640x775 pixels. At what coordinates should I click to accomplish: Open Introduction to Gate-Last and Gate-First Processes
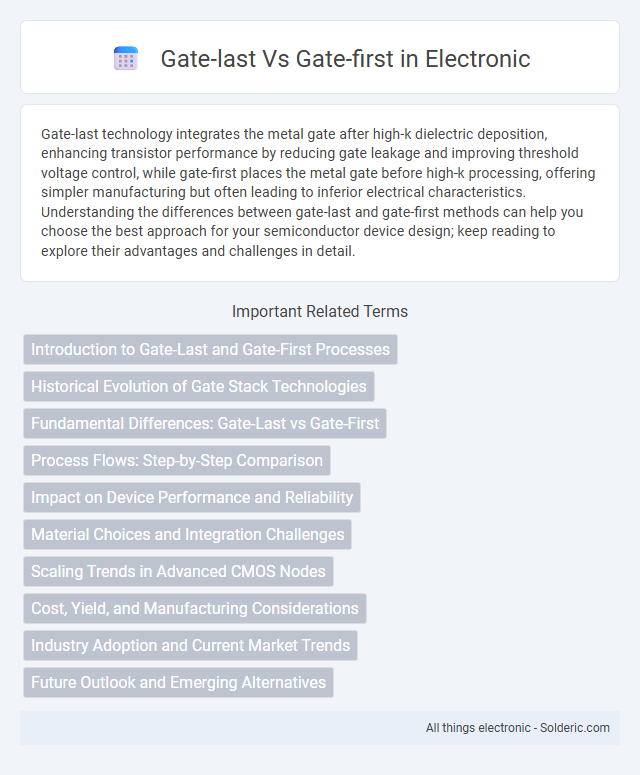(x=211, y=349)
